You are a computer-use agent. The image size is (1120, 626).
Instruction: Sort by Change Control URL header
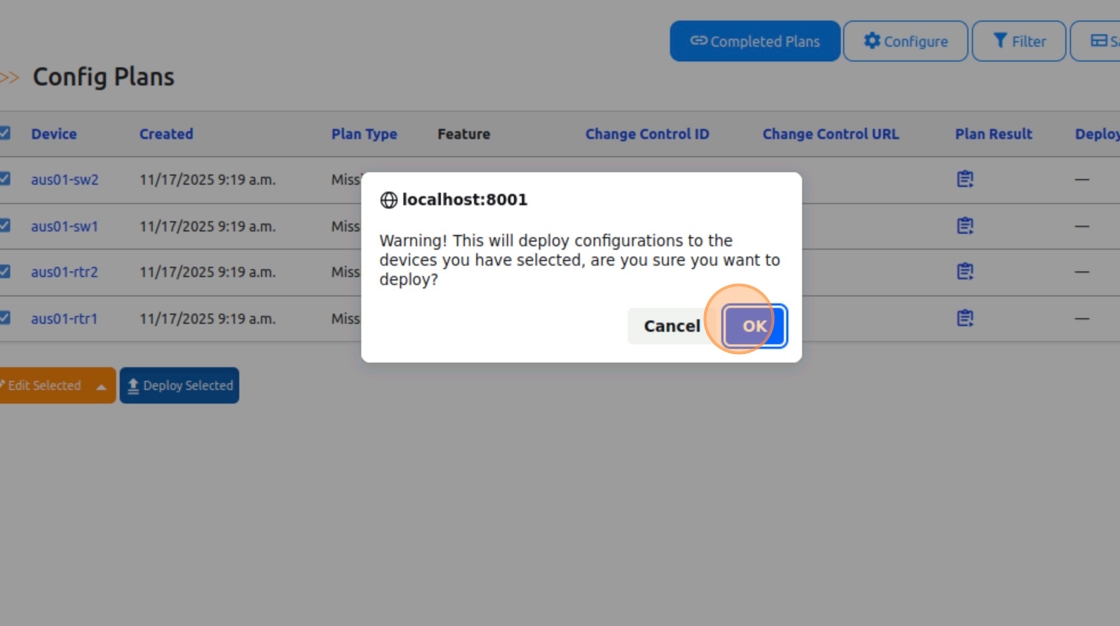[831, 134]
